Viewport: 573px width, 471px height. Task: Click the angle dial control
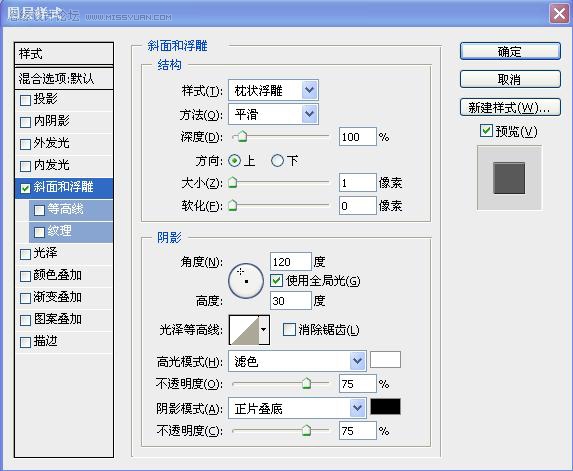pos(246,281)
